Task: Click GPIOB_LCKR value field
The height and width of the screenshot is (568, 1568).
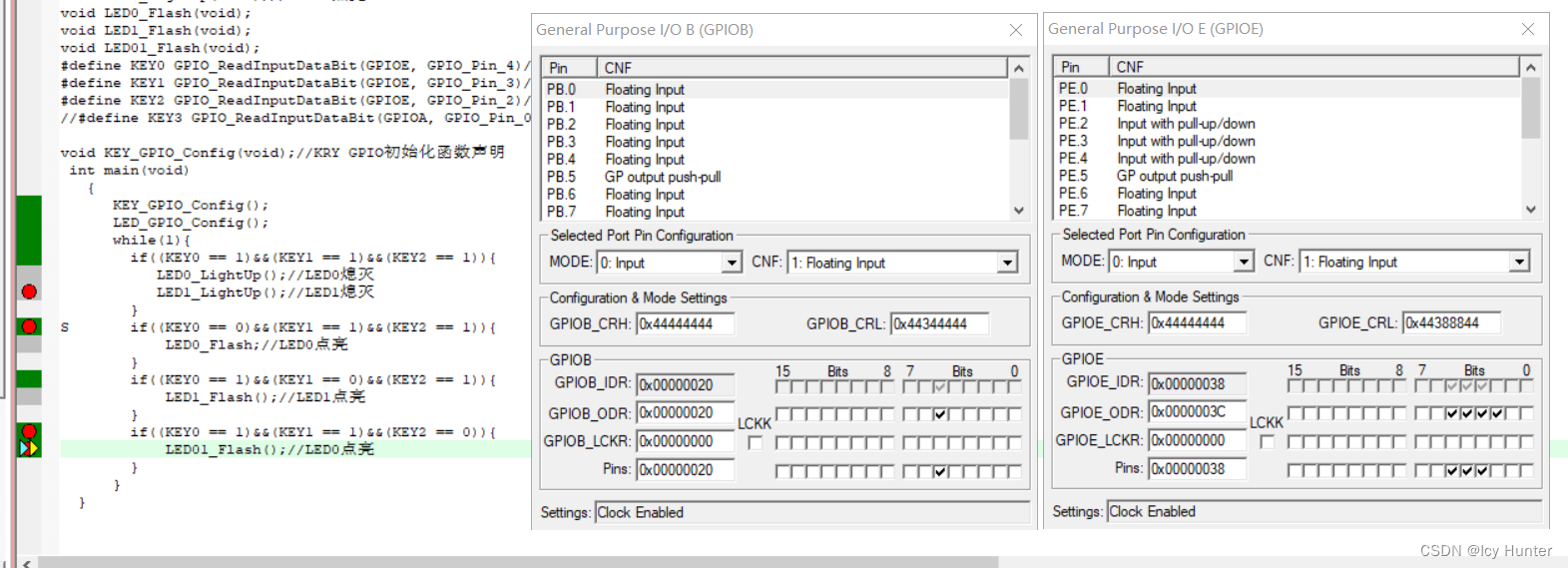Action: [x=686, y=441]
